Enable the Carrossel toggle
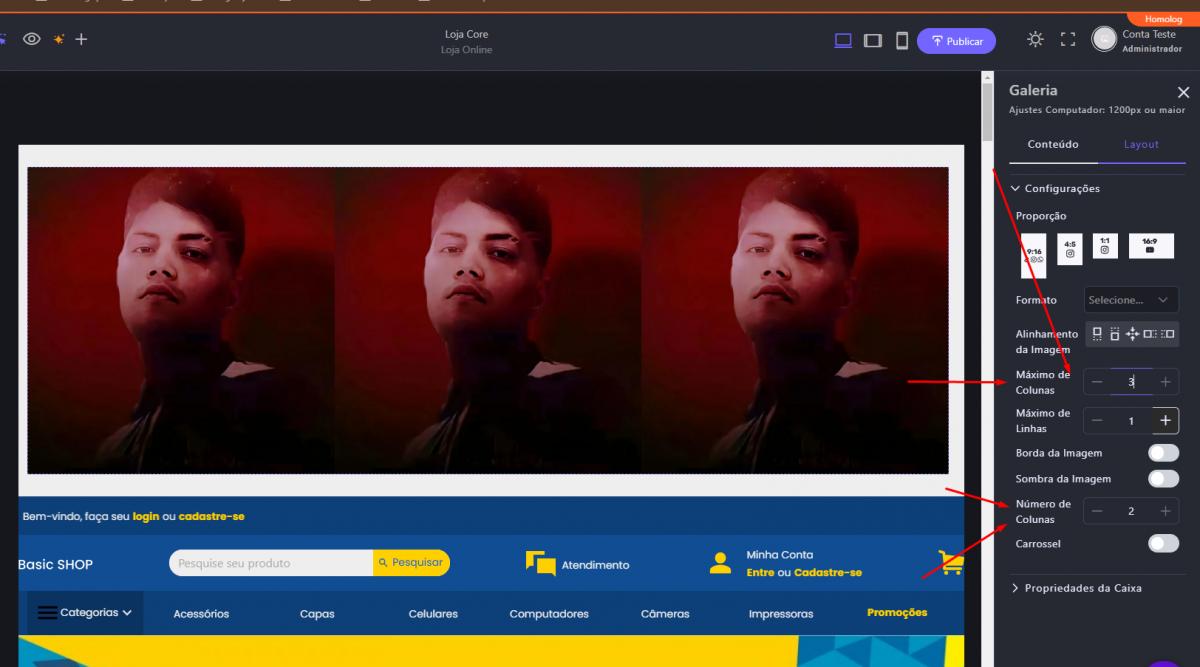The image size is (1200, 667). coord(1163,544)
